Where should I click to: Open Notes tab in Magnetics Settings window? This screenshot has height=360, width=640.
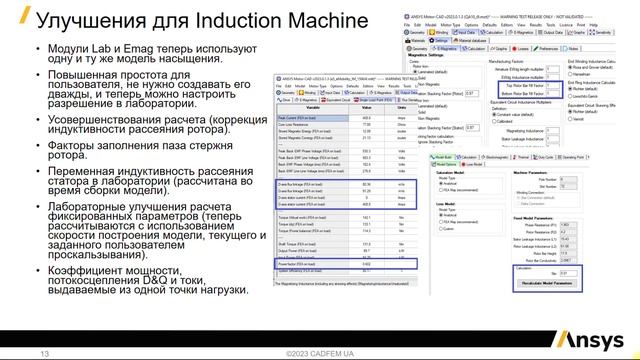571,49
